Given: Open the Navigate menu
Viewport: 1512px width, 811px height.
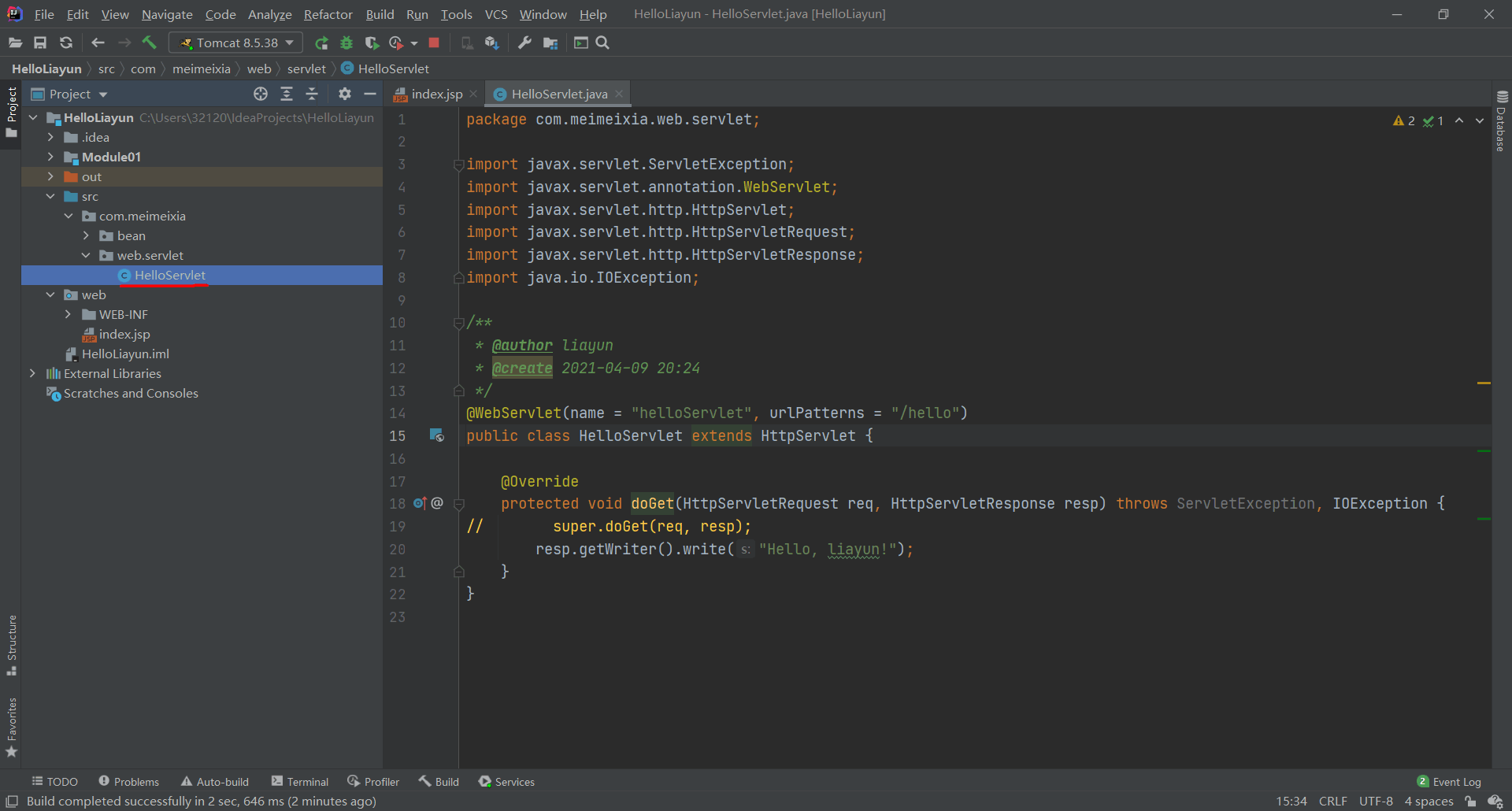Looking at the screenshot, I should click(167, 14).
